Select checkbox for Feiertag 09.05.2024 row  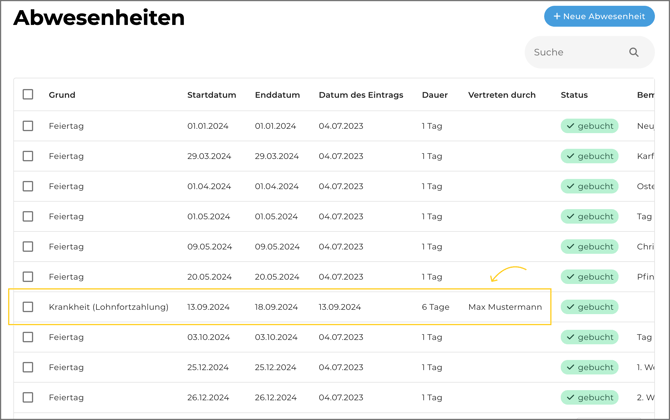pyautogui.click(x=28, y=247)
